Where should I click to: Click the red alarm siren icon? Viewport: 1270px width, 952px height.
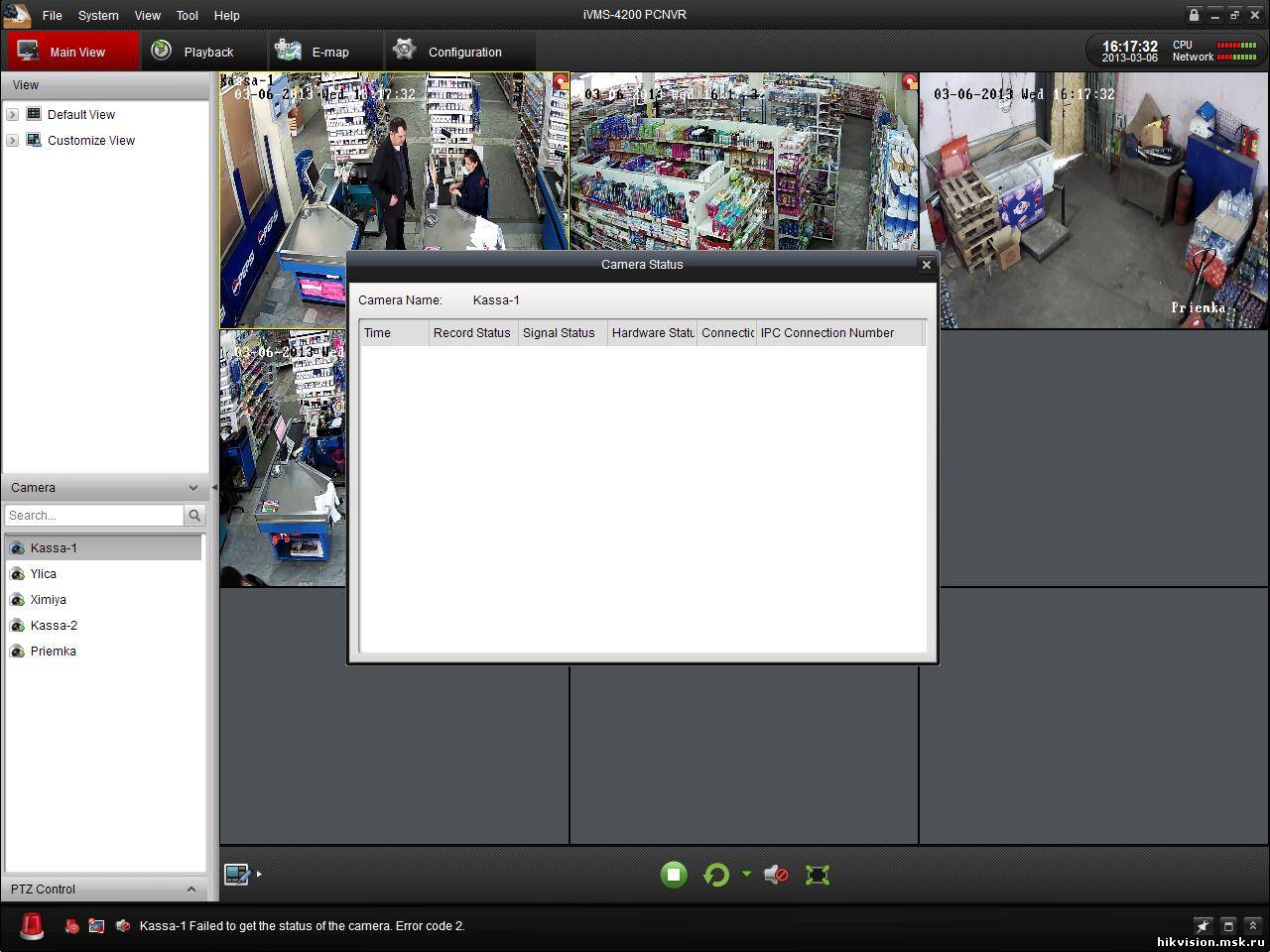33,926
